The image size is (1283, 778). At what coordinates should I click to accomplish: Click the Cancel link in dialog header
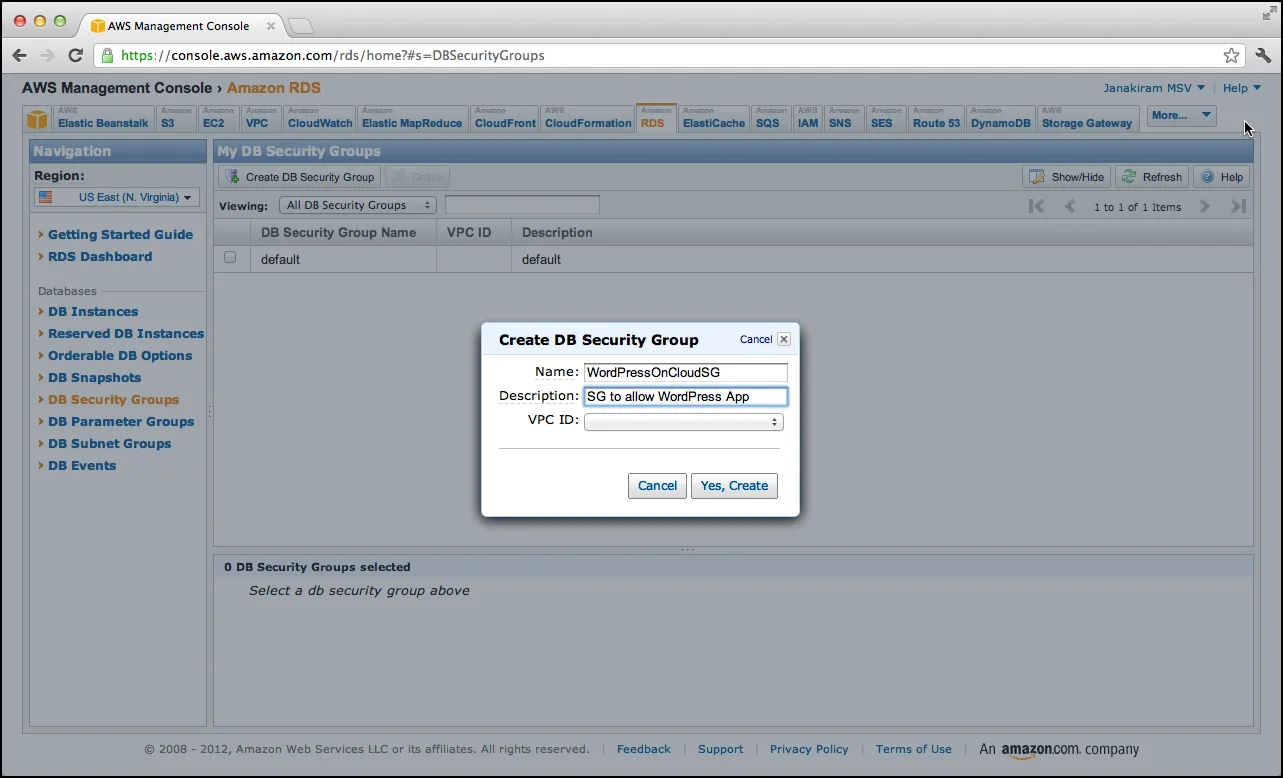[755, 339]
